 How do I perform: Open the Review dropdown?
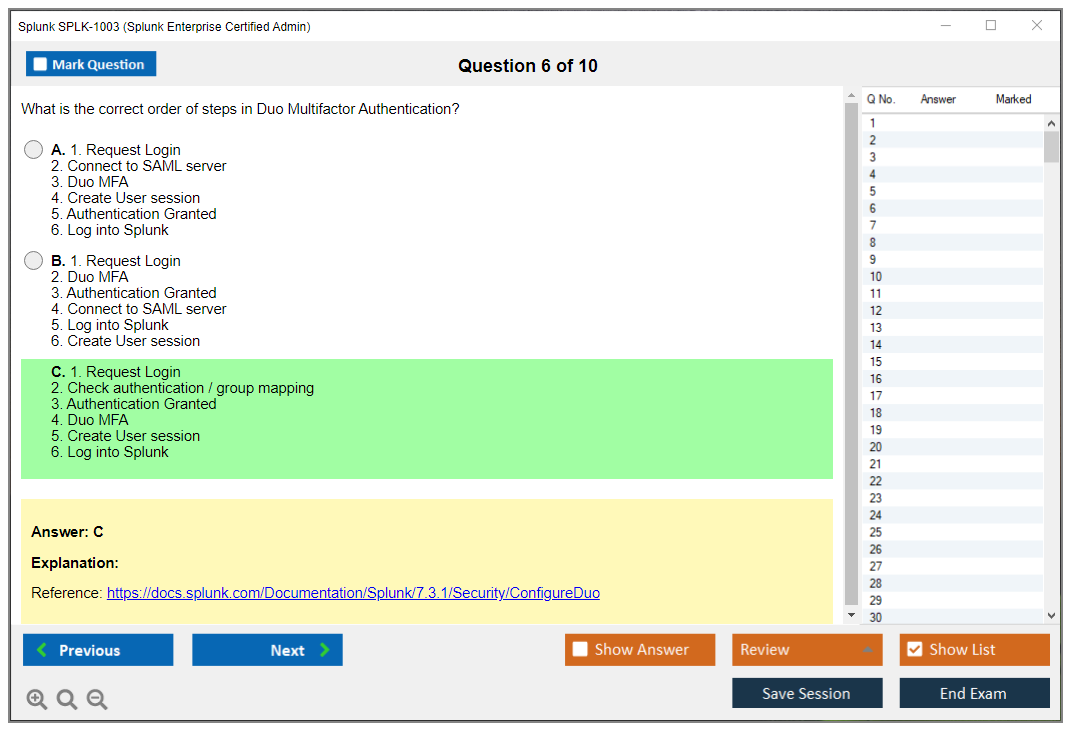click(806, 650)
